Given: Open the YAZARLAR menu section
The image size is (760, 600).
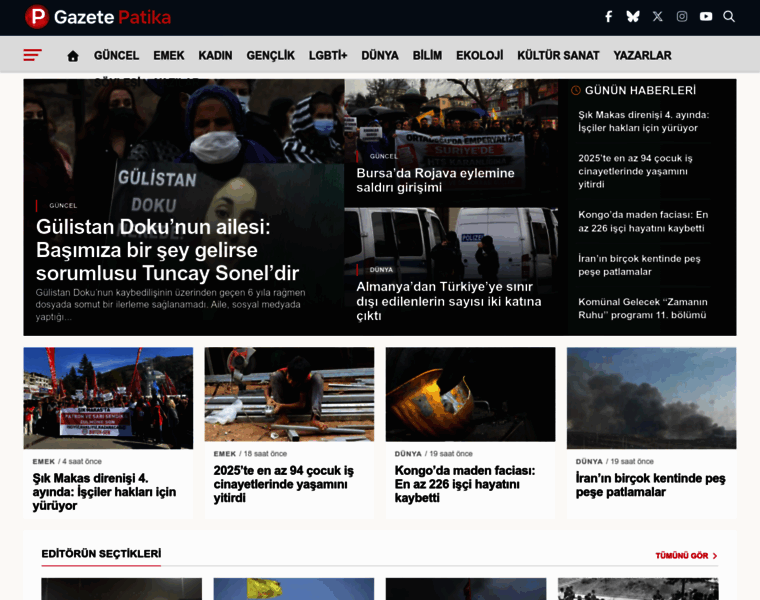Looking at the screenshot, I should (x=642, y=56).
